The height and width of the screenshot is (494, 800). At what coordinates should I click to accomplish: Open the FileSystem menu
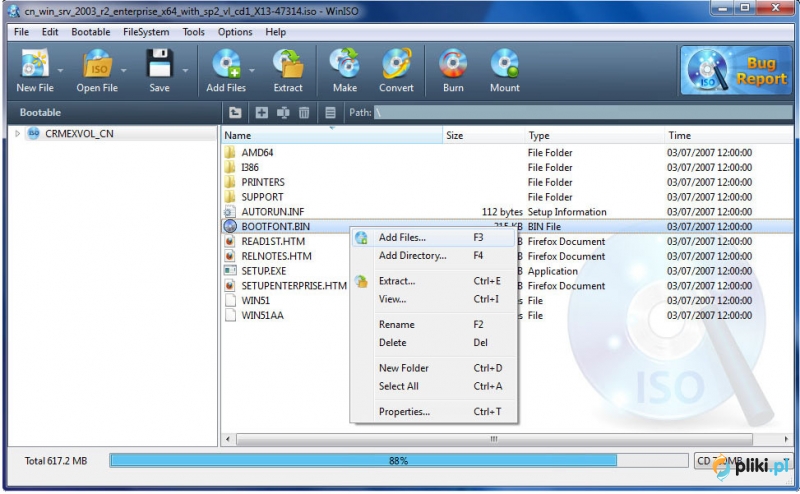tap(146, 32)
